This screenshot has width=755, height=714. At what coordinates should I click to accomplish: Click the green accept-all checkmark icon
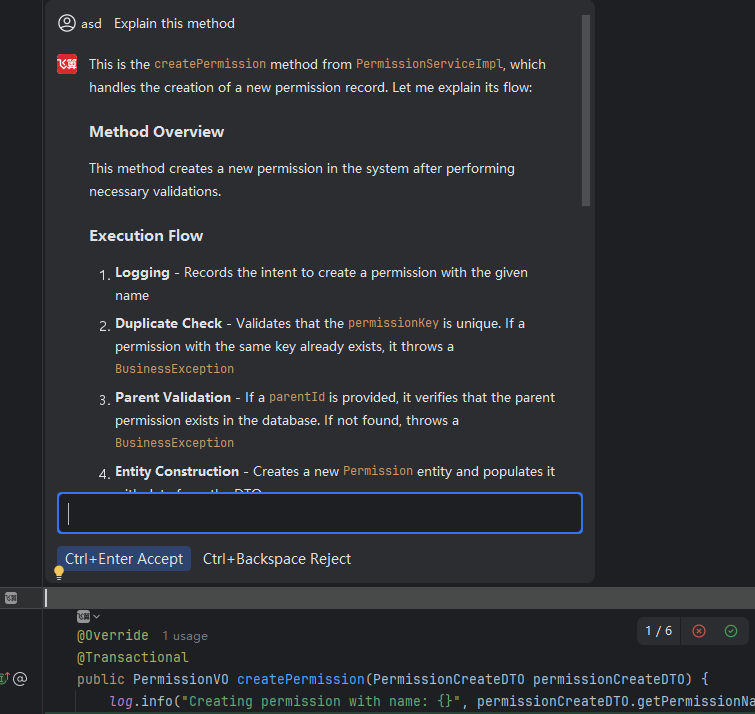[731, 631]
